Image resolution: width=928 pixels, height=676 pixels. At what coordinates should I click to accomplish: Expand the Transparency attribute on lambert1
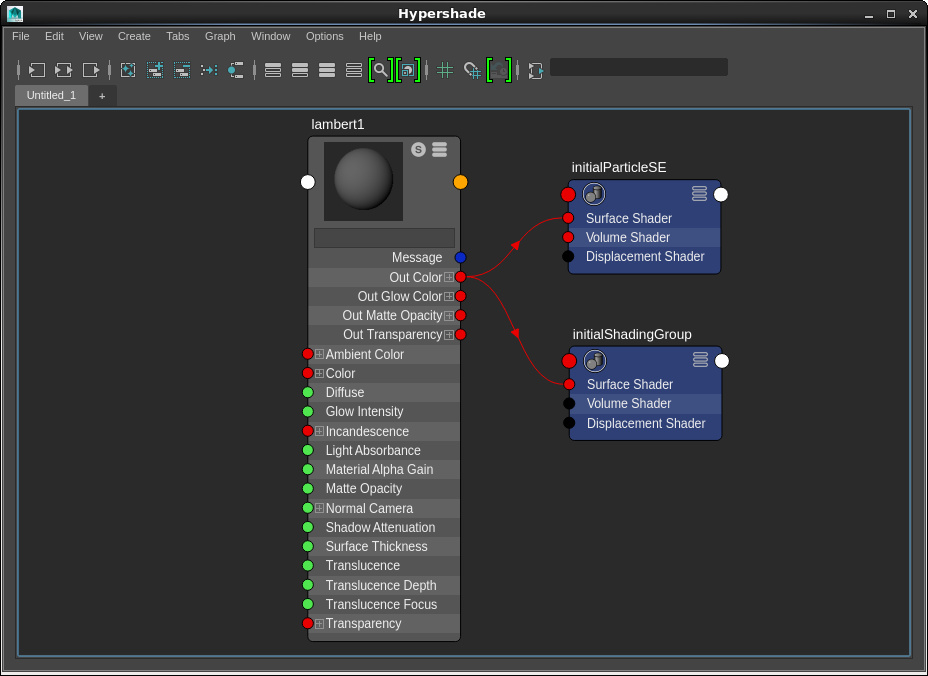click(x=319, y=623)
